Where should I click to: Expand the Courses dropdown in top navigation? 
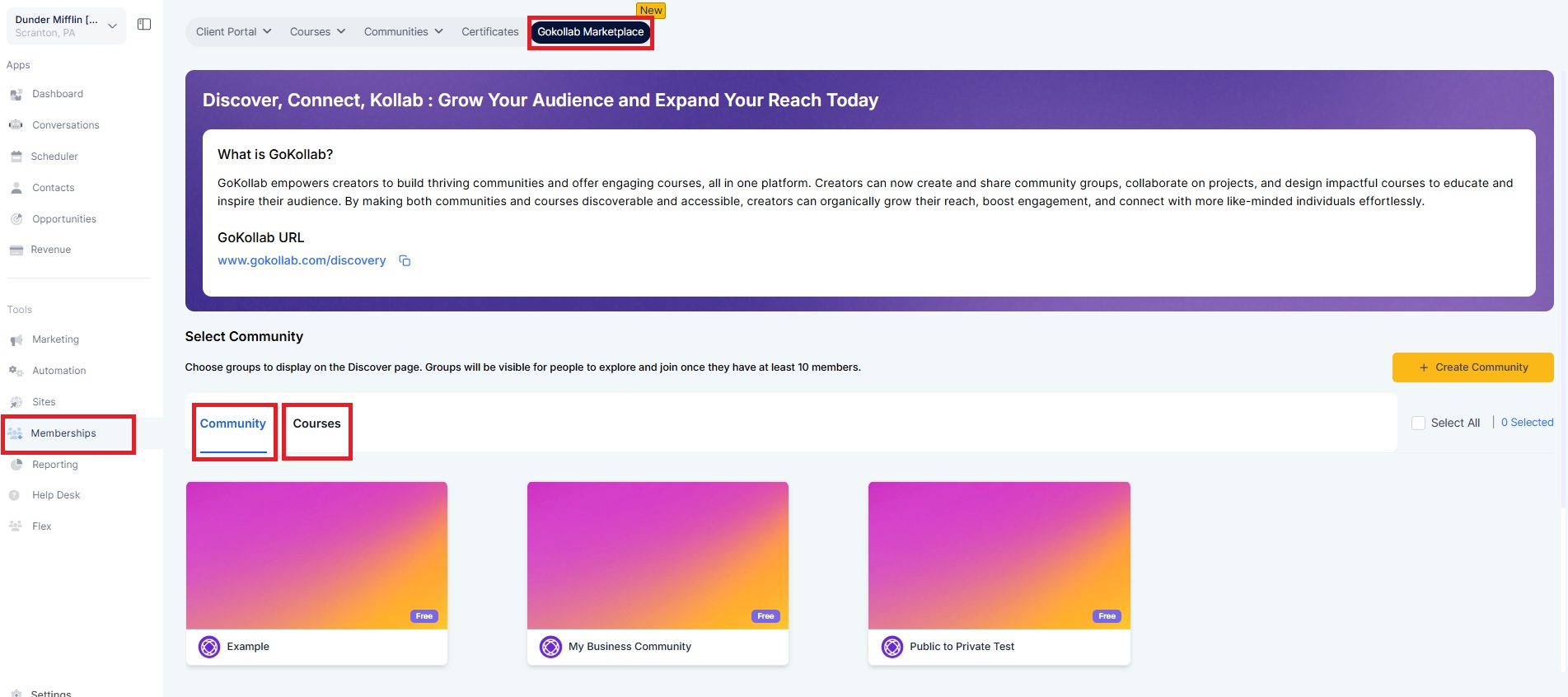click(x=317, y=32)
